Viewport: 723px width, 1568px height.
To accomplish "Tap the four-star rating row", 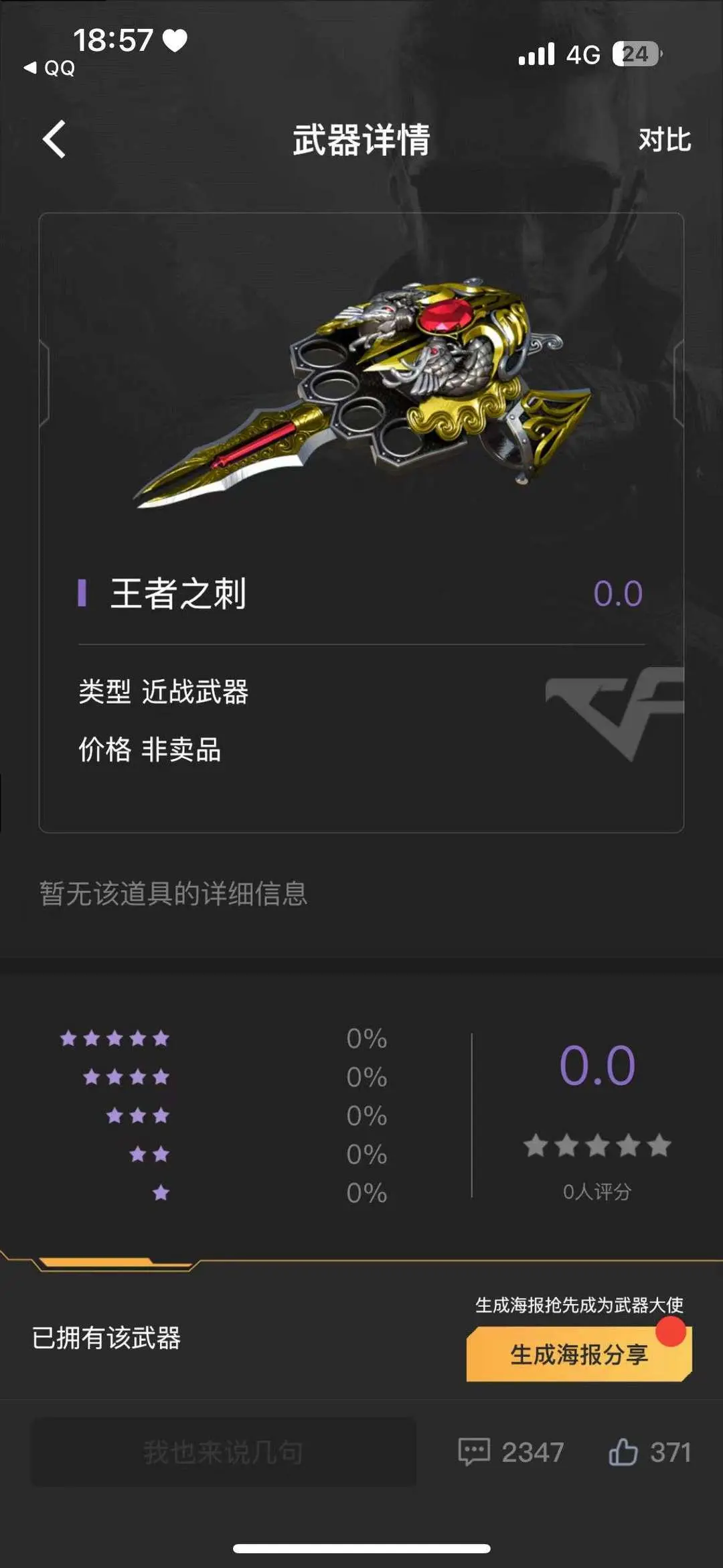I will (235, 1076).
